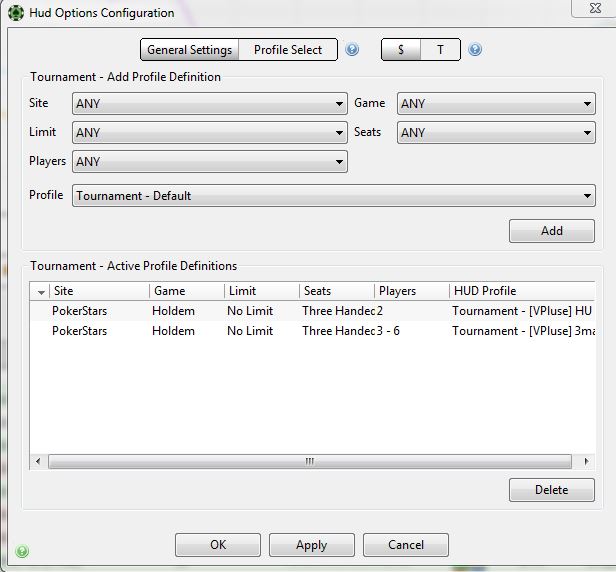
Task: Open the Limit dropdown
Action: 210,133
